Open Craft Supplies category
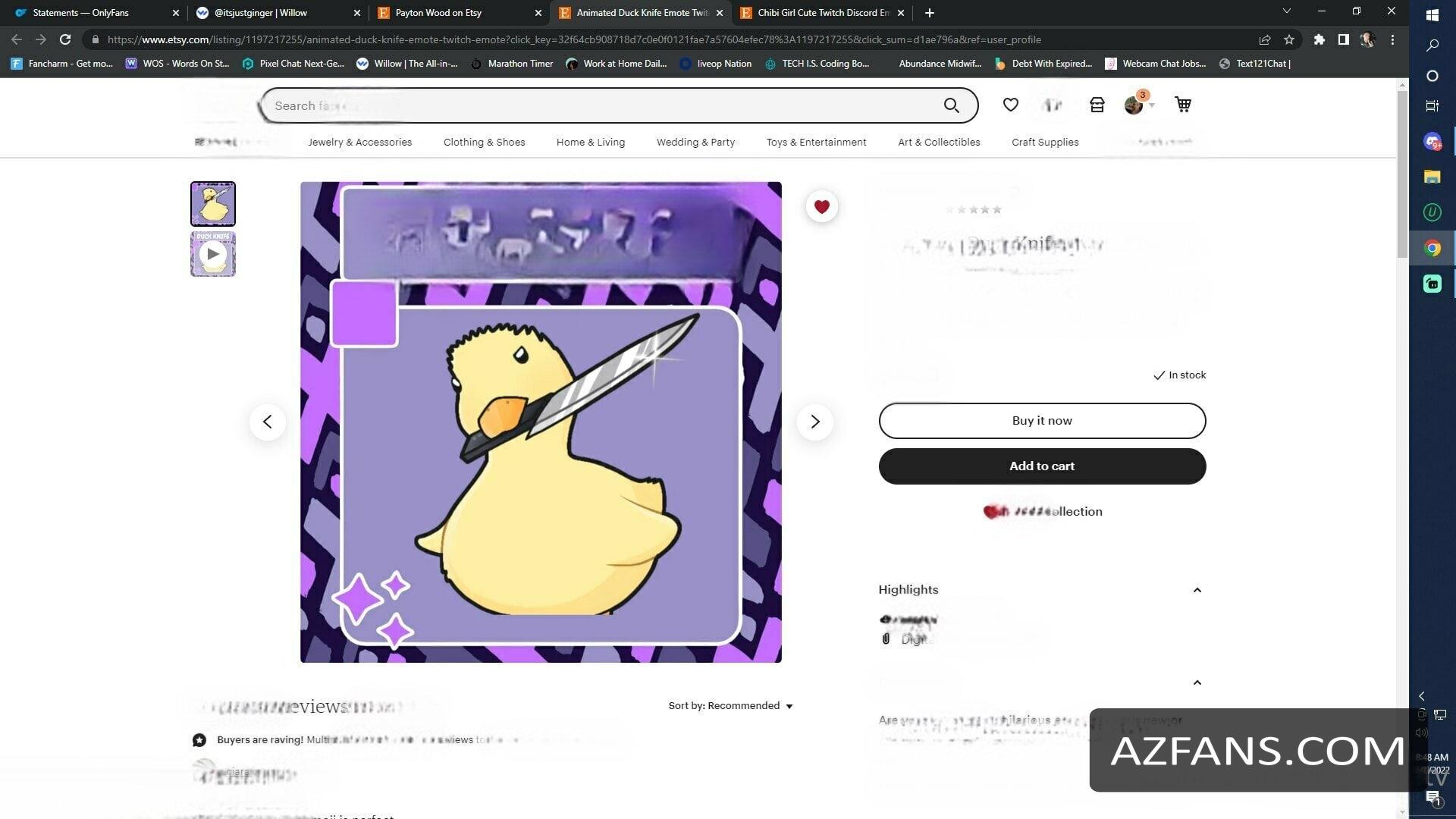This screenshot has width=1456, height=819. click(1045, 142)
